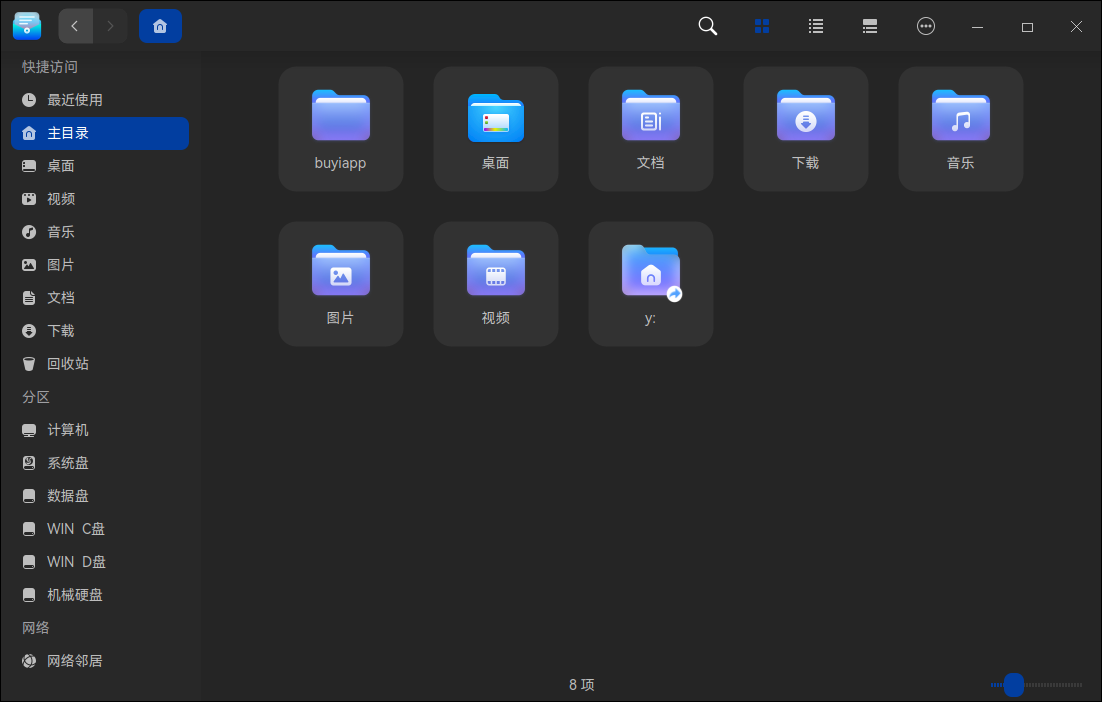Close the file manager window

click(1077, 27)
